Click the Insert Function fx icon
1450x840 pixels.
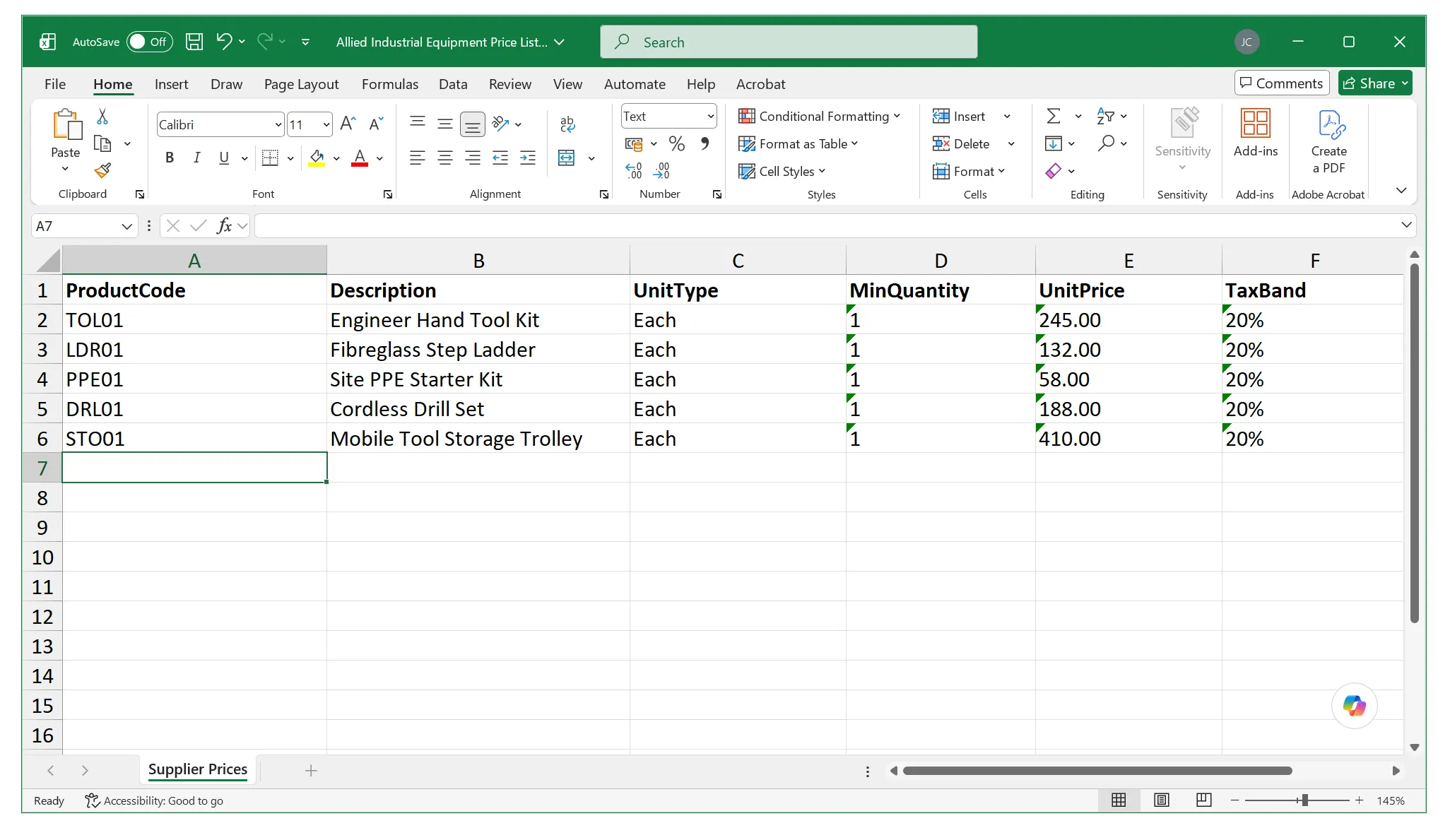[225, 226]
